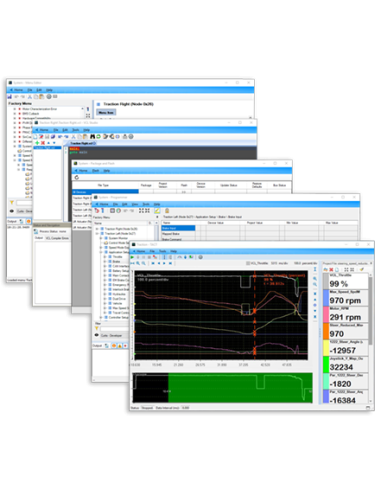Viewport: 381px width, 492px height.
Task: Toggle the eye icon at bottom of Menu Editor
Action: coord(12,211)
